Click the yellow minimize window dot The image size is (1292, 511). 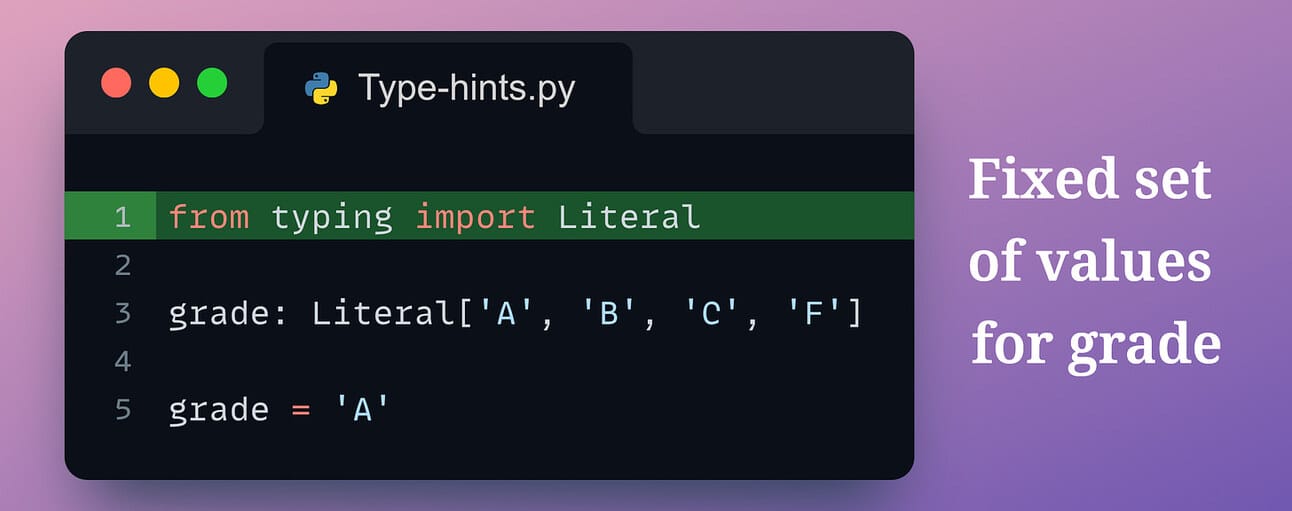coord(164,83)
